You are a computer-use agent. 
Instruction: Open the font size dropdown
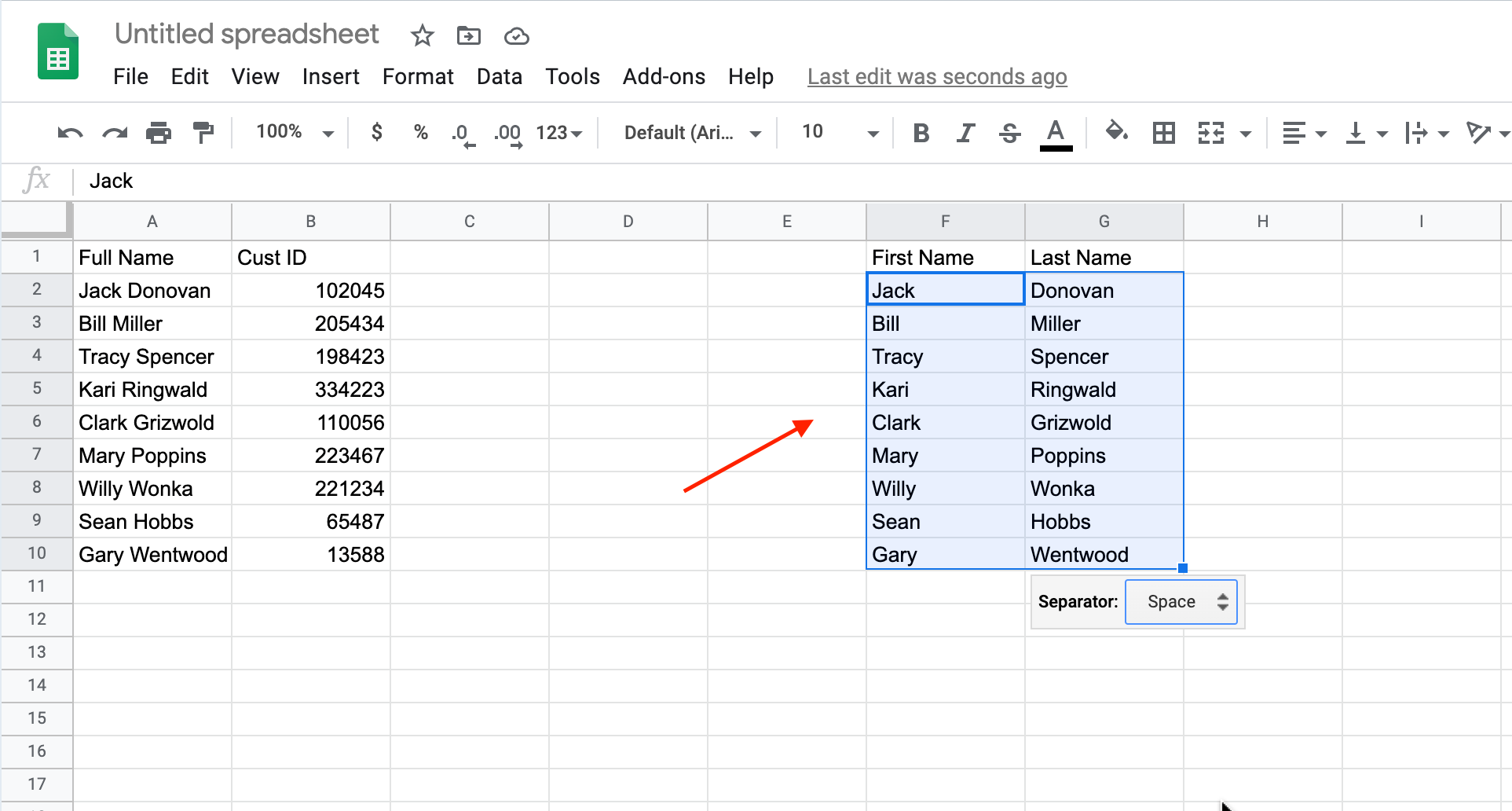click(x=873, y=133)
